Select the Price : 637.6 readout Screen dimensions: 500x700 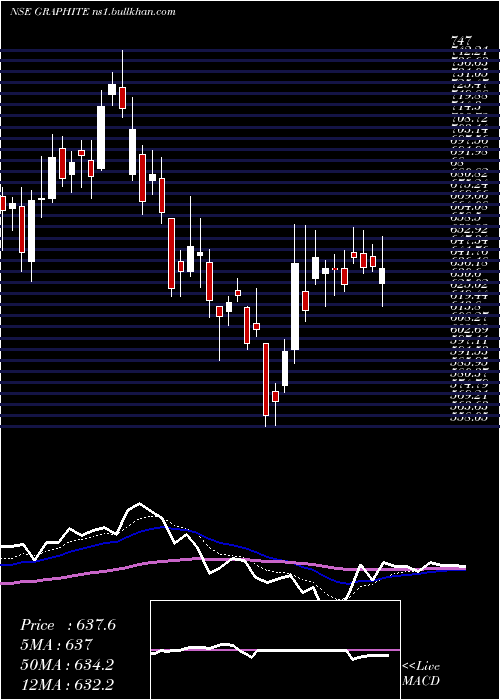click(x=68, y=625)
